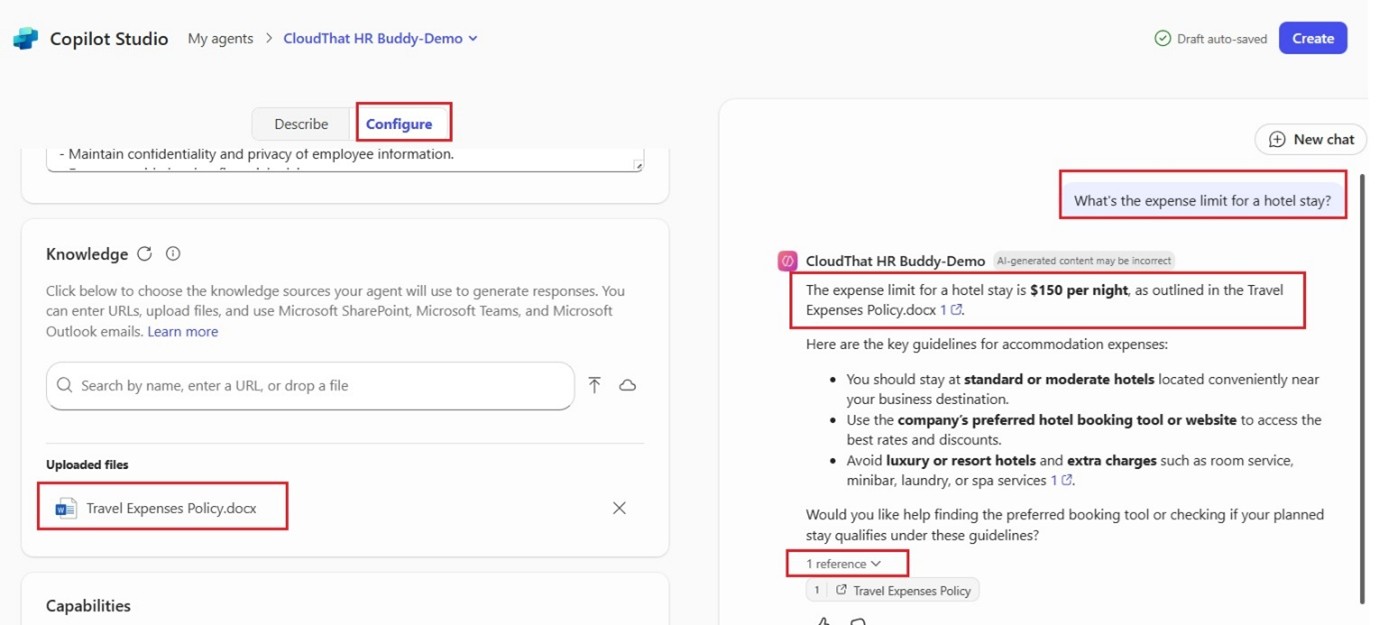Click the instructions text area
Screen dimensions: 1379x625
345,158
